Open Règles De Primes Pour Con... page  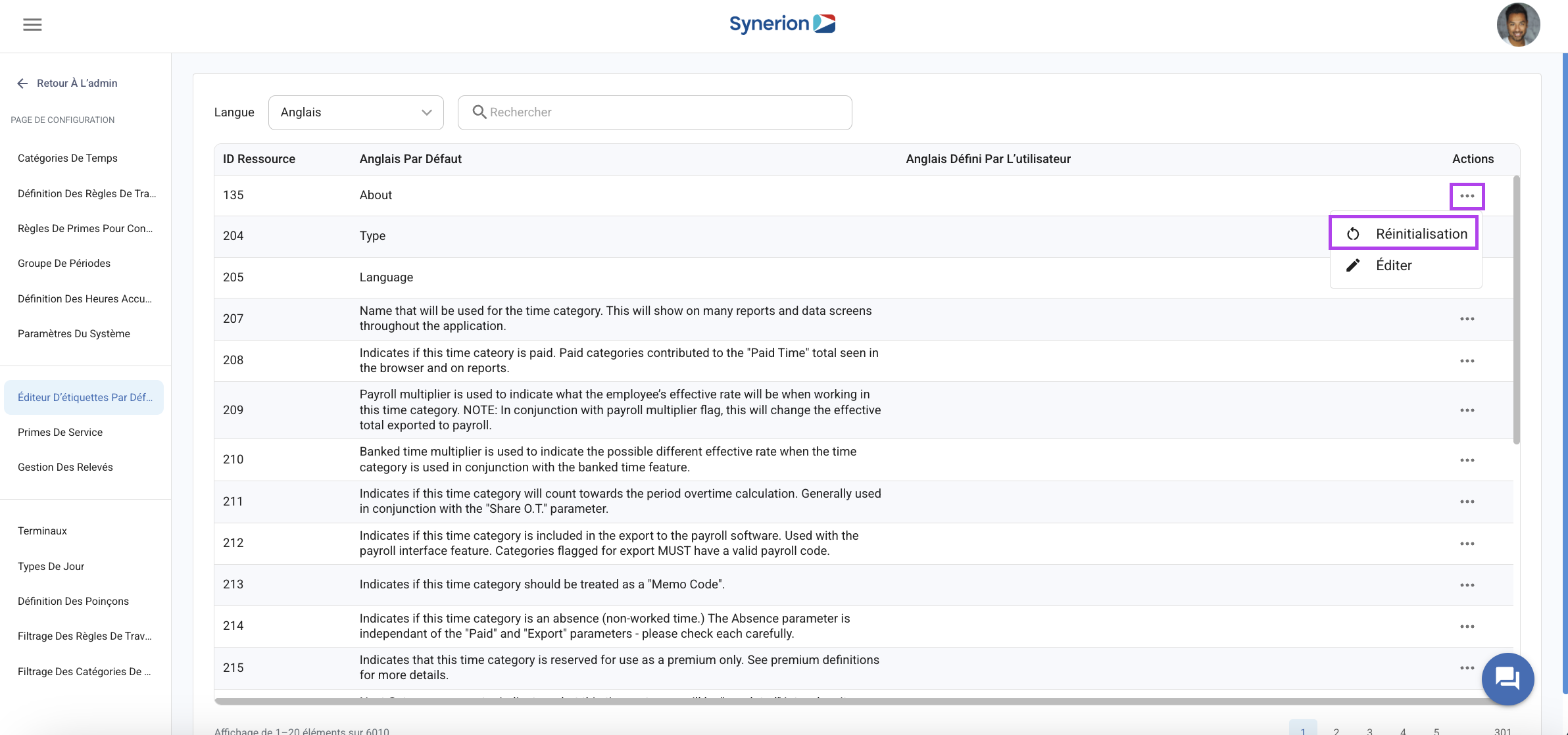pos(85,229)
